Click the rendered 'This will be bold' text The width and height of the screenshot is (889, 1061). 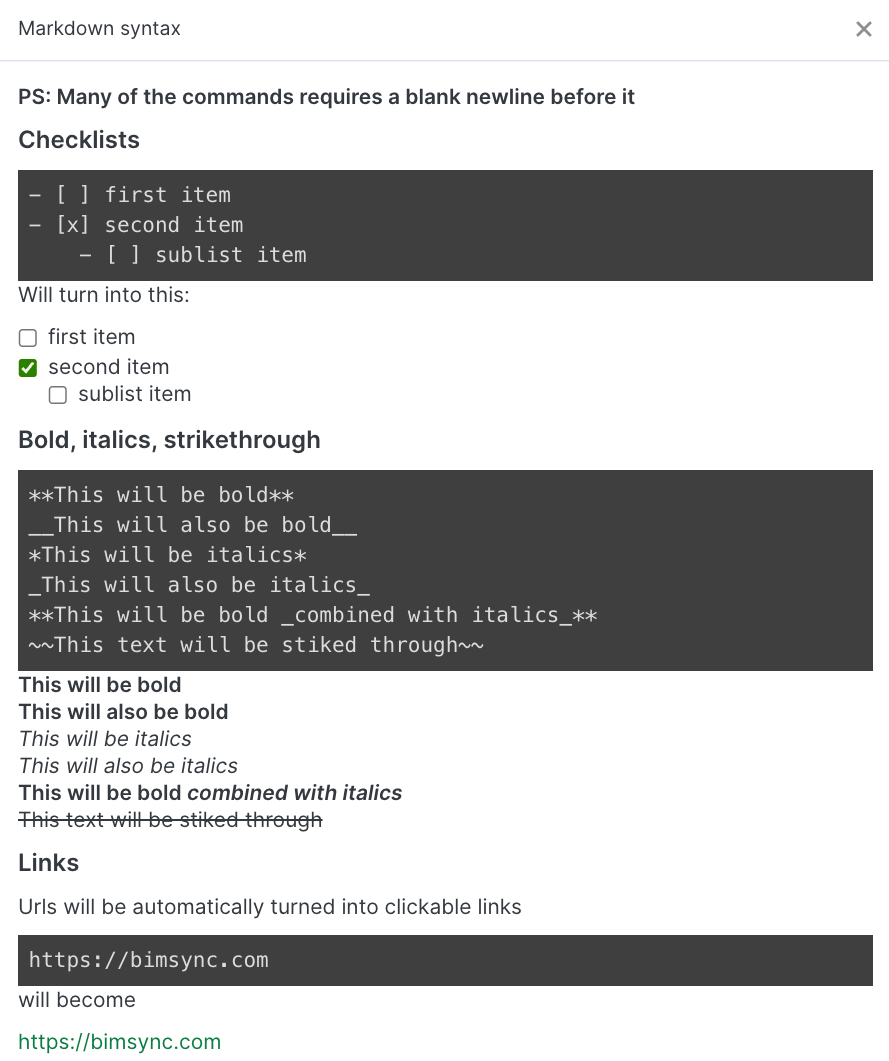99,685
